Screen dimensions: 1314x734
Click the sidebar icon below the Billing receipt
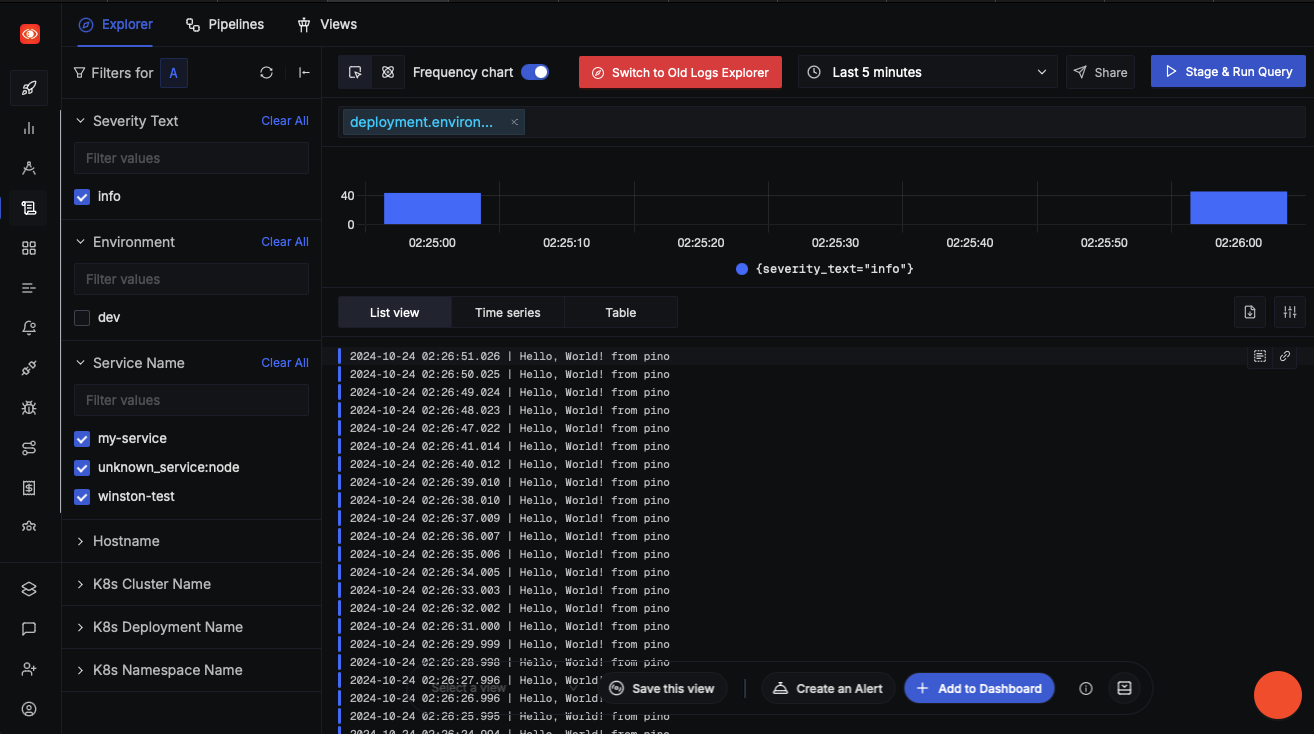click(29, 526)
